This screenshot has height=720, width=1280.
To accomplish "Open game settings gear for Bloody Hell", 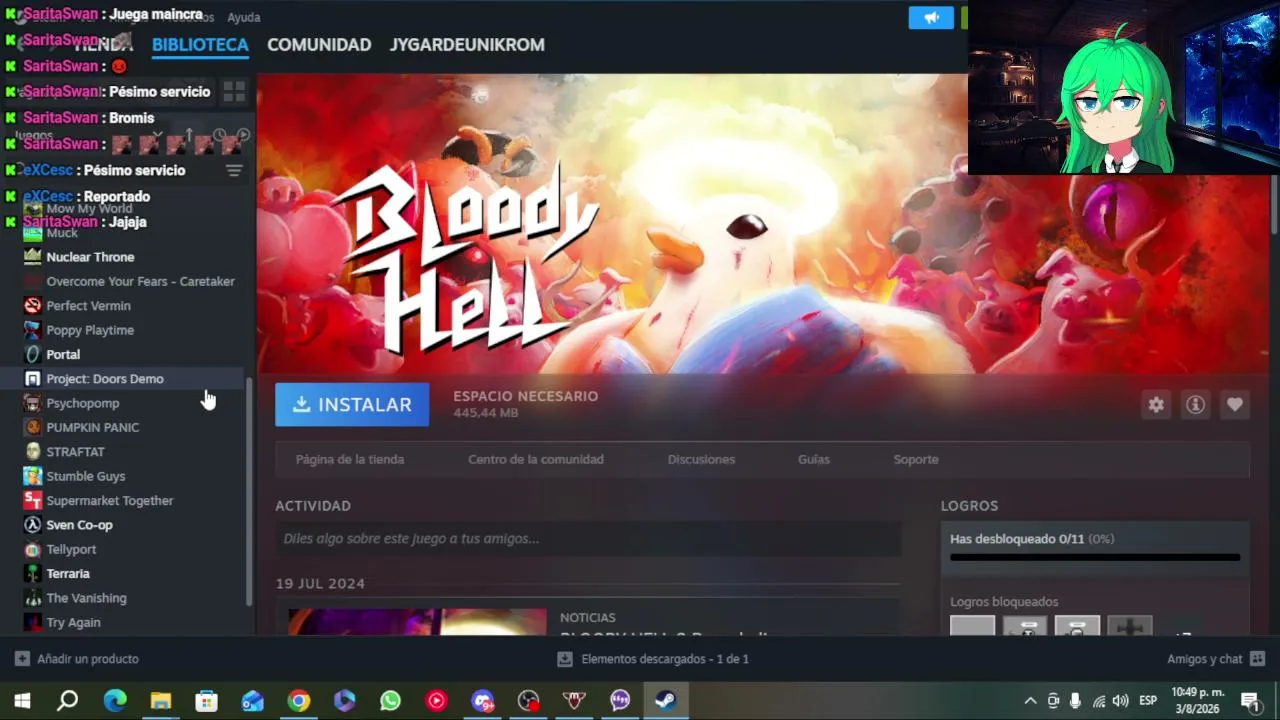I will click(x=1156, y=405).
